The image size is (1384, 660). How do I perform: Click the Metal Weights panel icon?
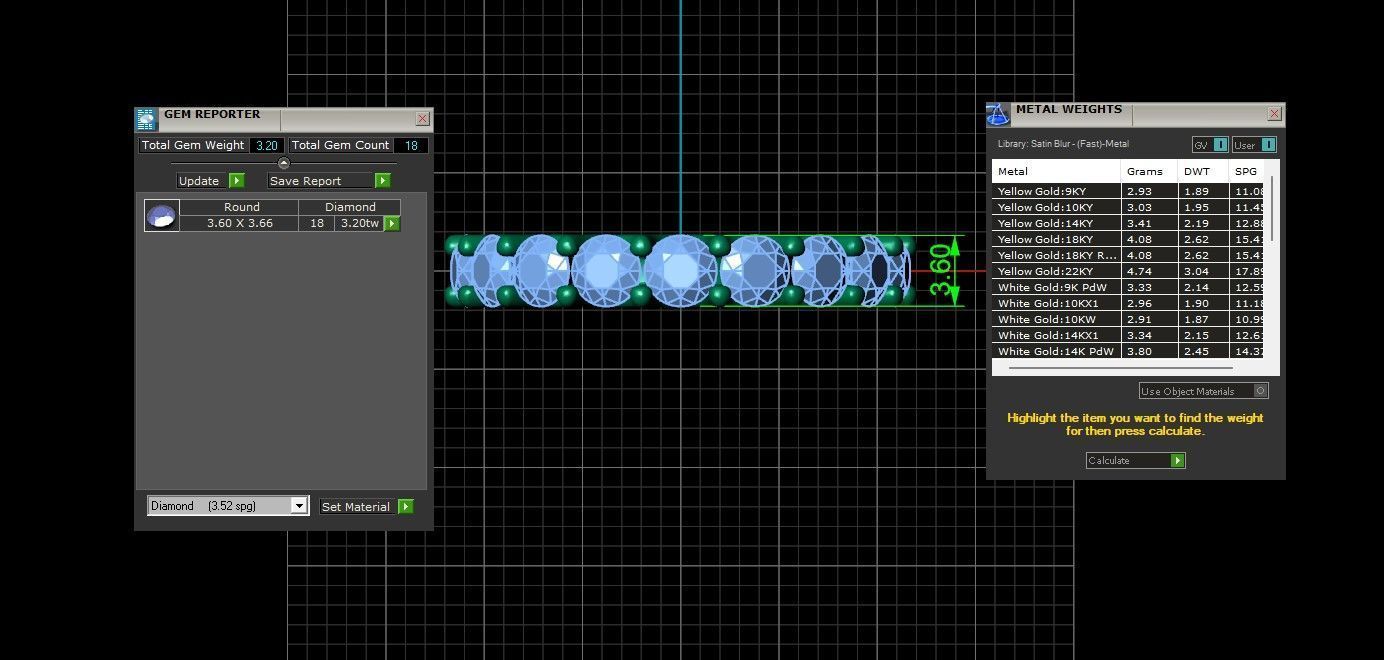[998, 114]
